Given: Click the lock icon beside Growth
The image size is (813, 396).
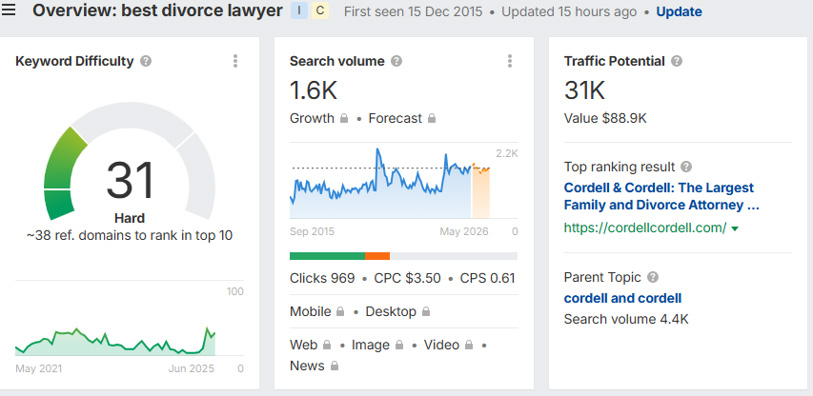Looking at the screenshot, I should tap(344, 119).
